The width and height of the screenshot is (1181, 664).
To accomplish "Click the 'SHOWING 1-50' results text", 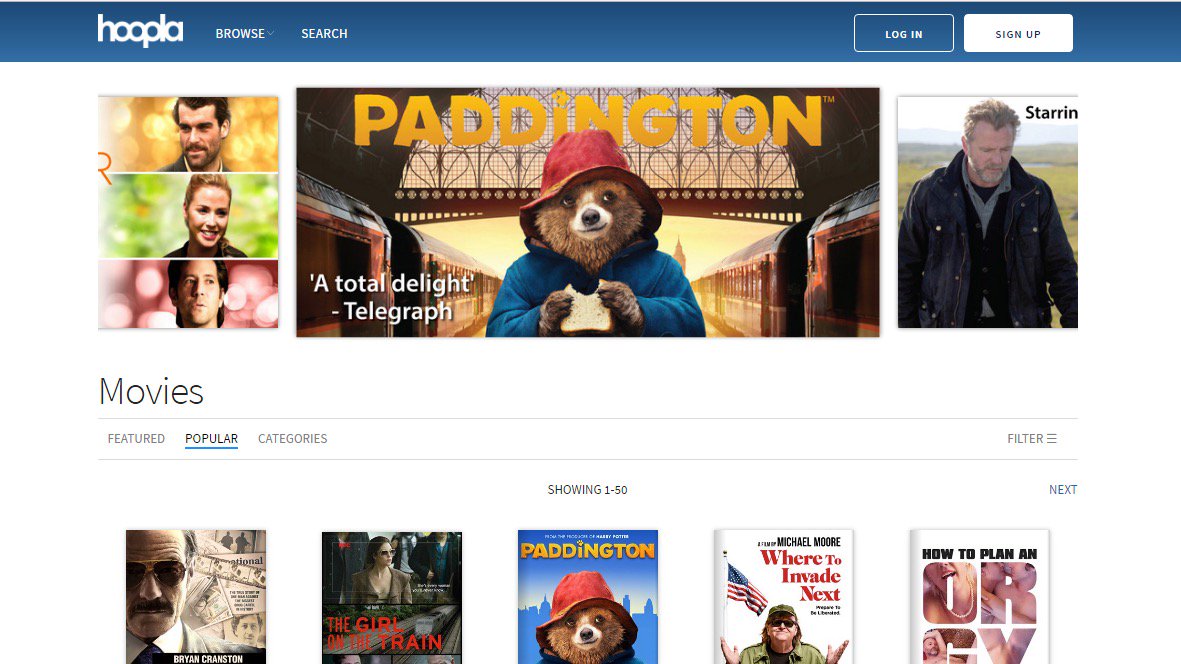I will [587, 490].
